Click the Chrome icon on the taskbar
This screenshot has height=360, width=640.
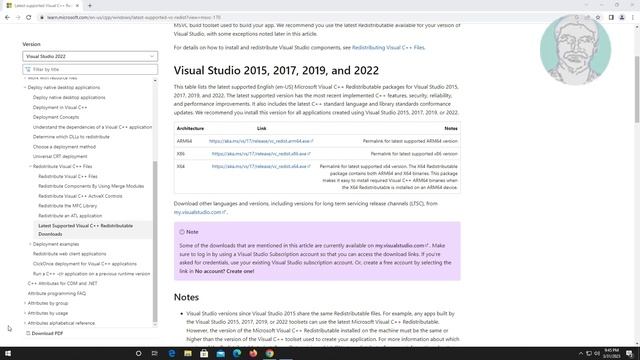point(269,353)
